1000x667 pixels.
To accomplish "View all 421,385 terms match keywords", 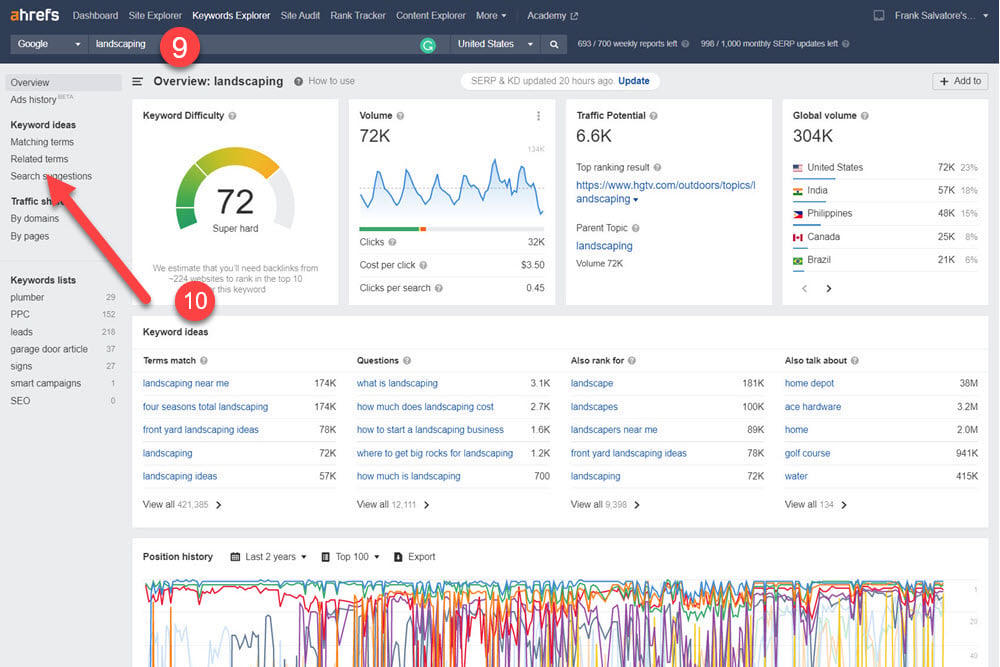I will tap(182, 504).
